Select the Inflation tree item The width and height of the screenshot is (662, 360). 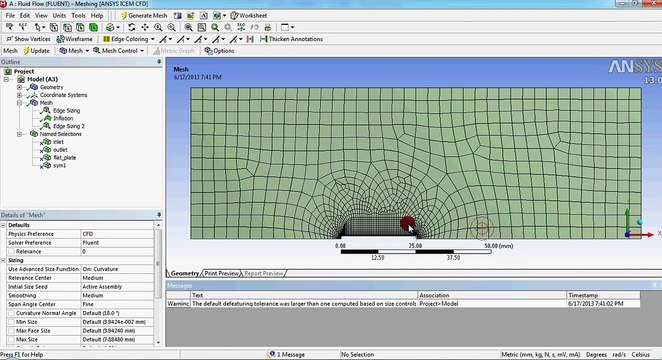pyautogui.click(x=63, y=119)
